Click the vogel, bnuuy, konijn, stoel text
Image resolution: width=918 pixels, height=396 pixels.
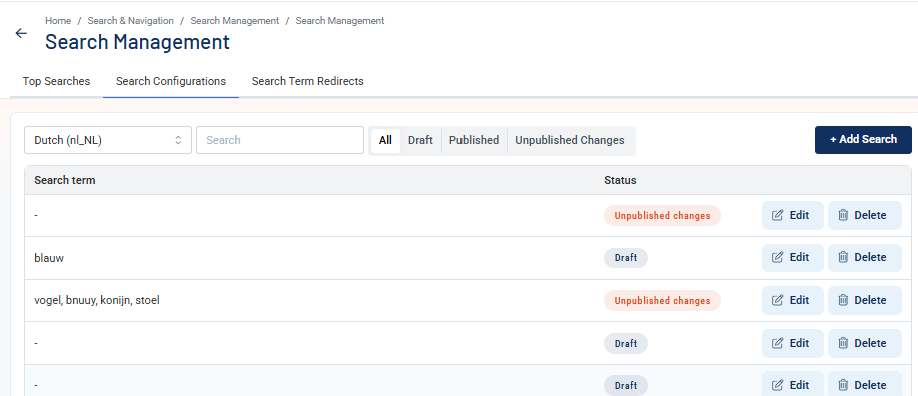tap(97, 301)
